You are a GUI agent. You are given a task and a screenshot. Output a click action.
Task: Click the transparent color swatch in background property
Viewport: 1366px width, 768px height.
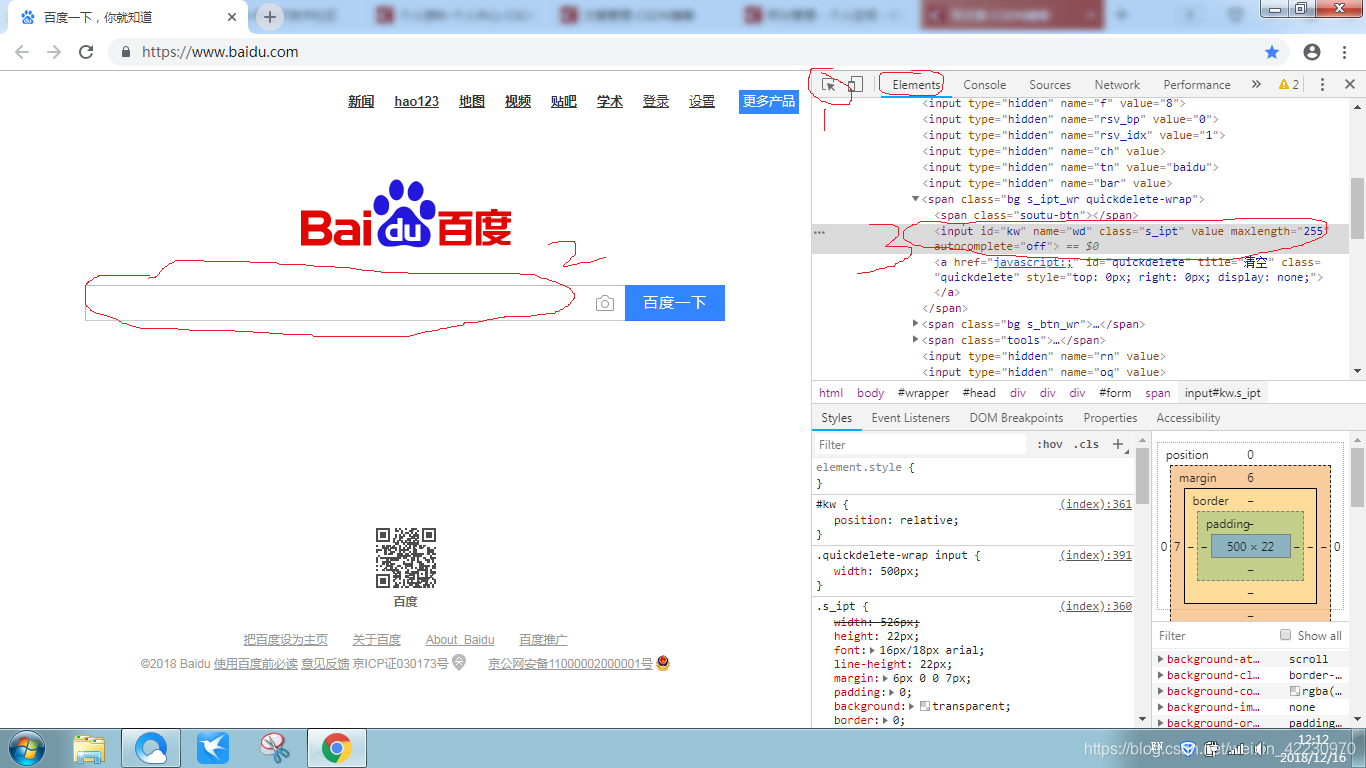coord(925,706)
